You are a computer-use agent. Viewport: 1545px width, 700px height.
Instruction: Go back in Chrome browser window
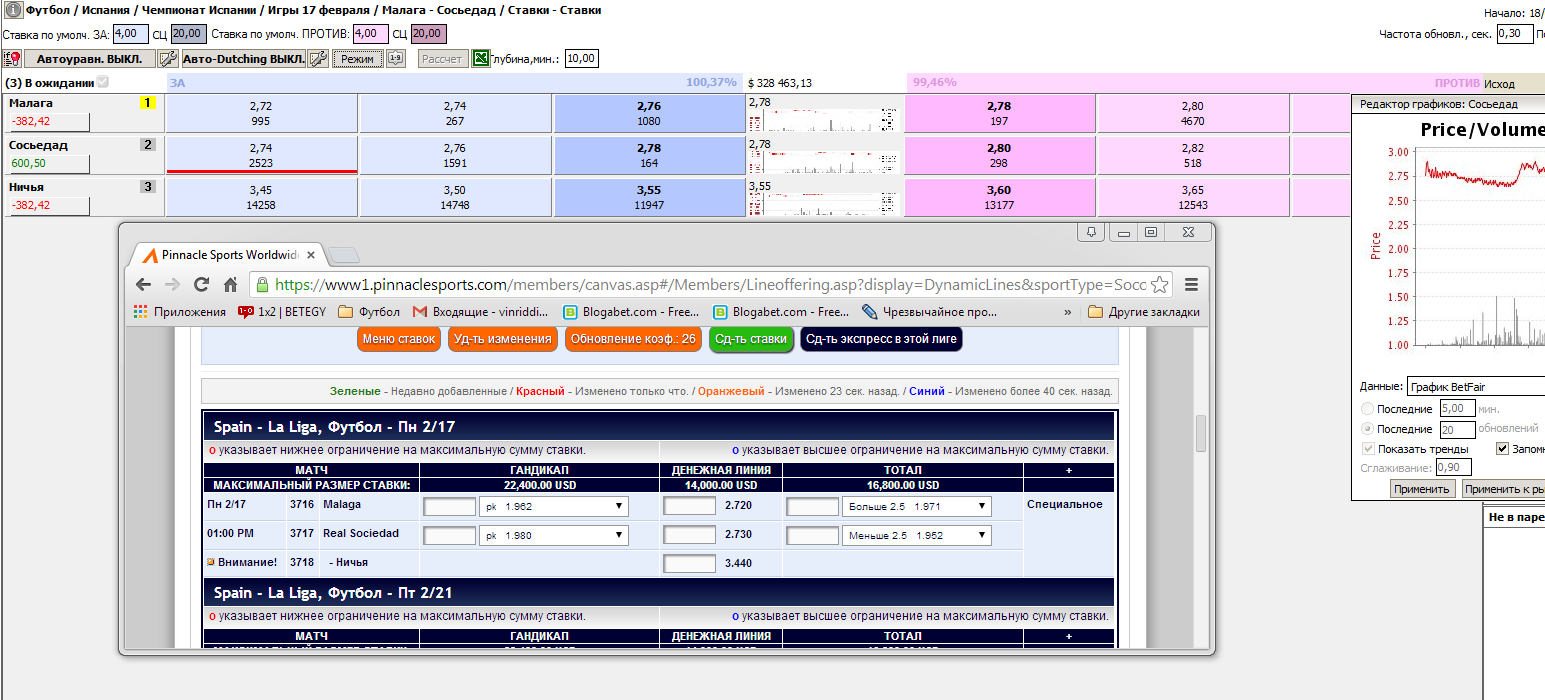[x=143, y=284]
